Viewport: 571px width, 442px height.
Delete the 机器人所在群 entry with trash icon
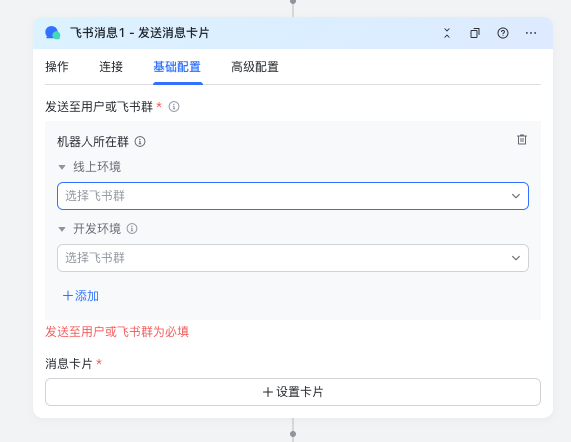(522, 140)
